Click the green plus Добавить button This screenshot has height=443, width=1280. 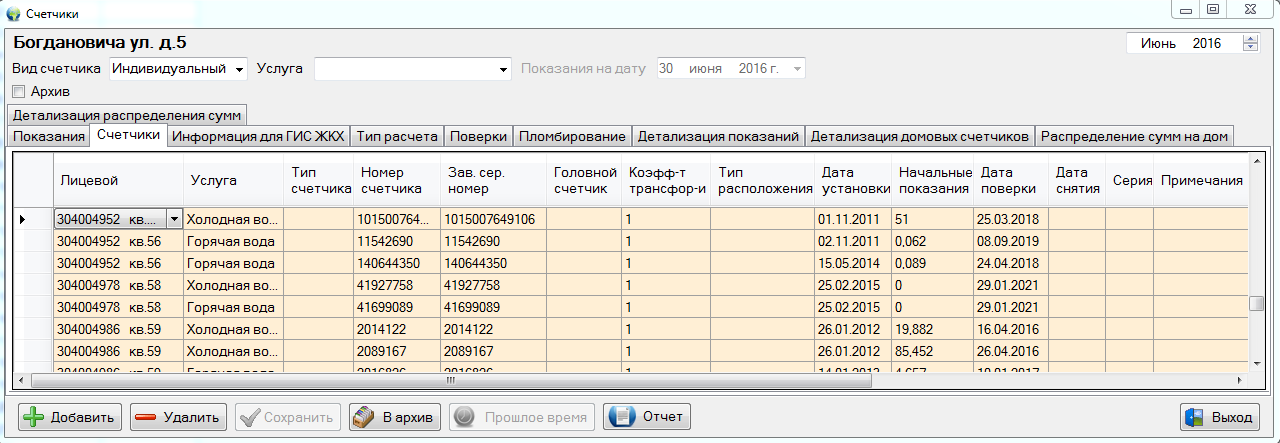tap(70, 417)
